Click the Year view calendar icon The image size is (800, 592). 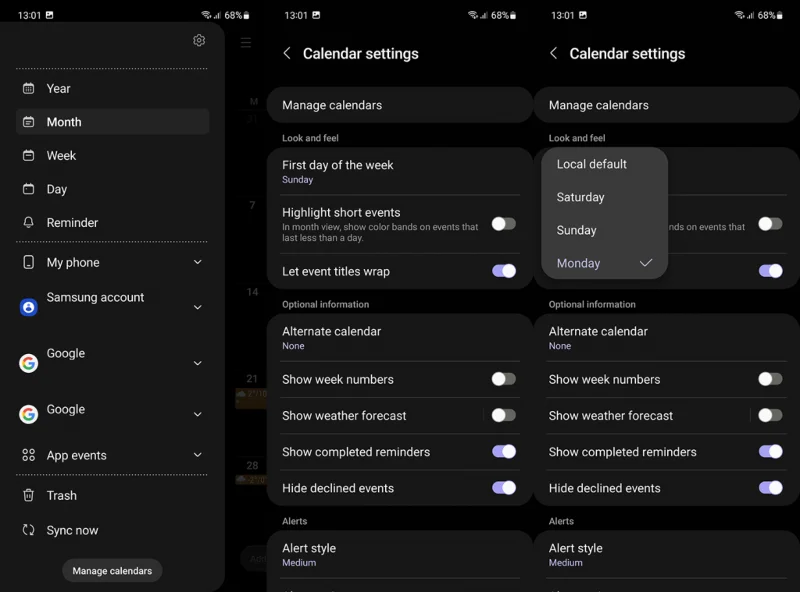[29, 88]
